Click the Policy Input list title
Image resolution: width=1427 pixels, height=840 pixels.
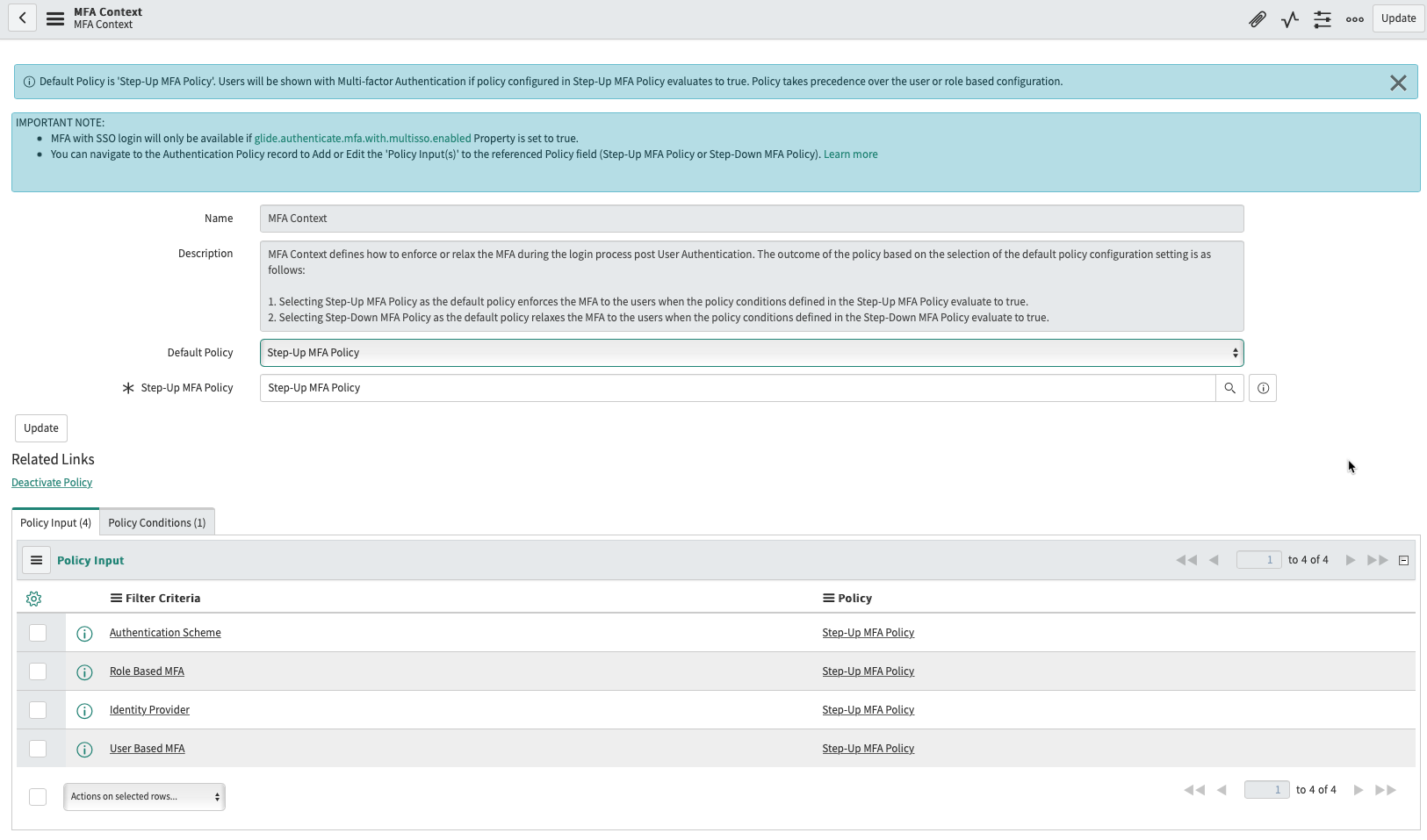click(x=90, y=561)
